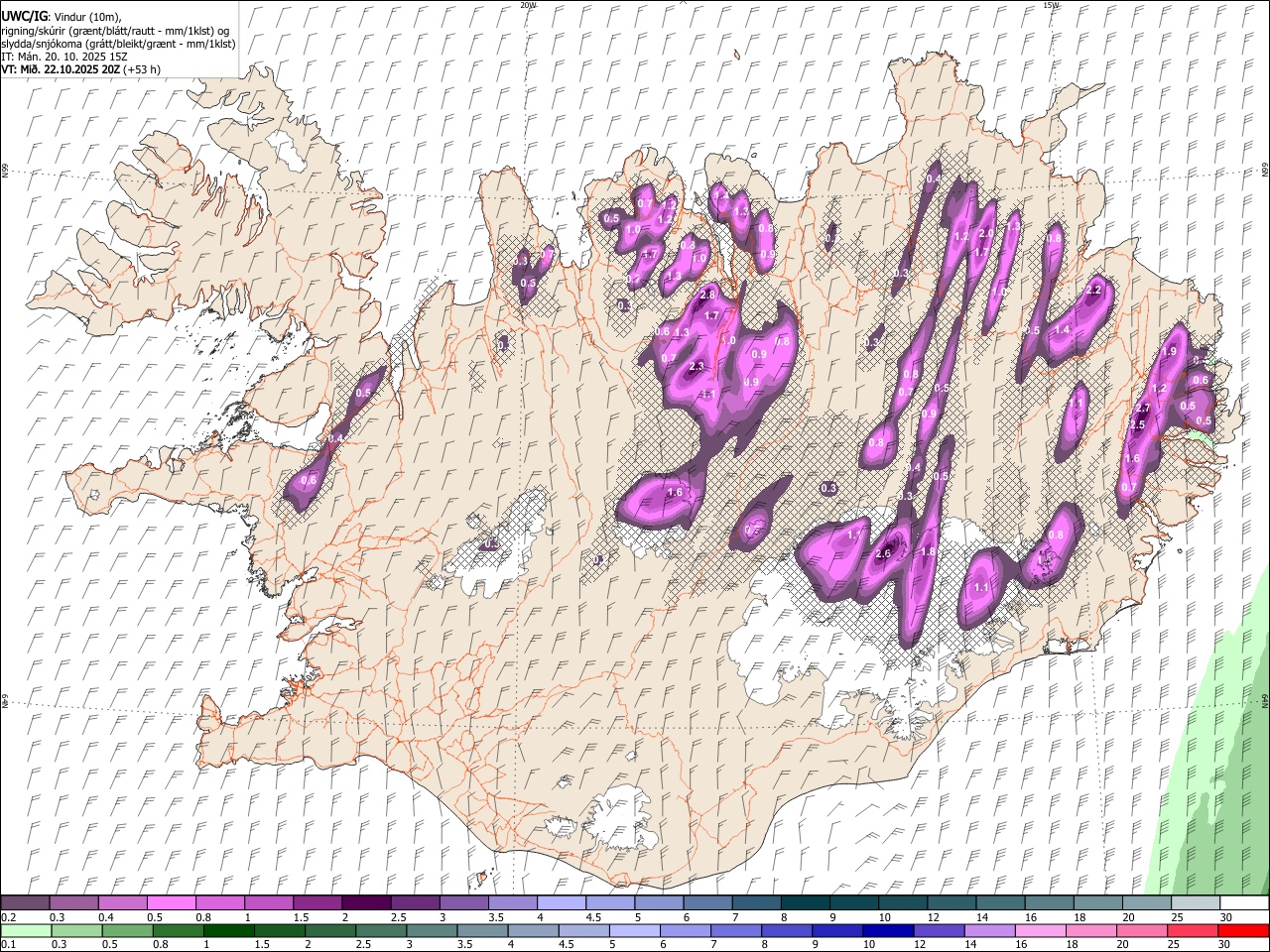Screen dimensions: 1270x952
Task: Pick the navy blue 10–12 swatch in bottom legend row
Action: coord(888,931)
